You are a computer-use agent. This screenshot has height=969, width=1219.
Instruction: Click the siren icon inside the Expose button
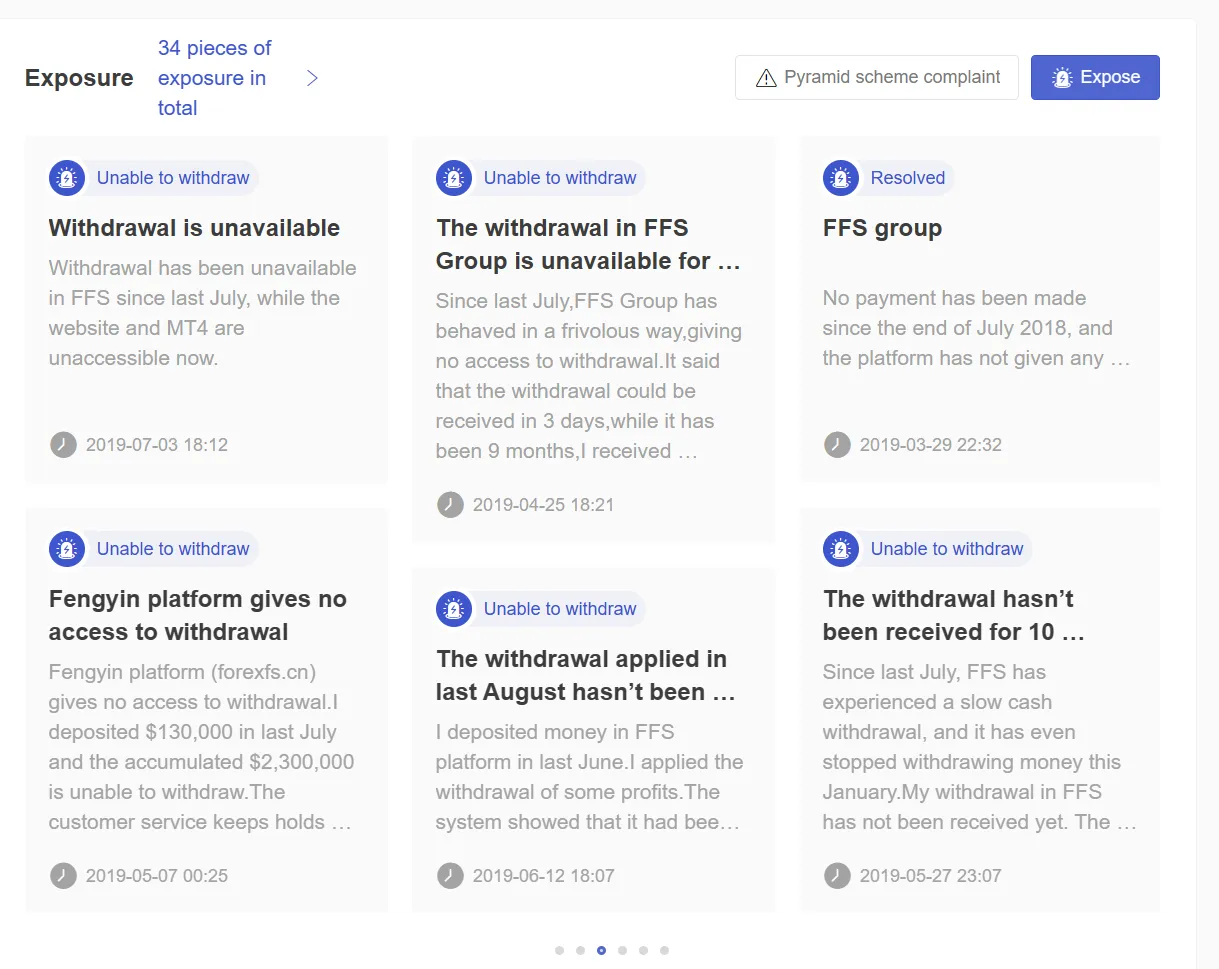[x=1062, y=78]
